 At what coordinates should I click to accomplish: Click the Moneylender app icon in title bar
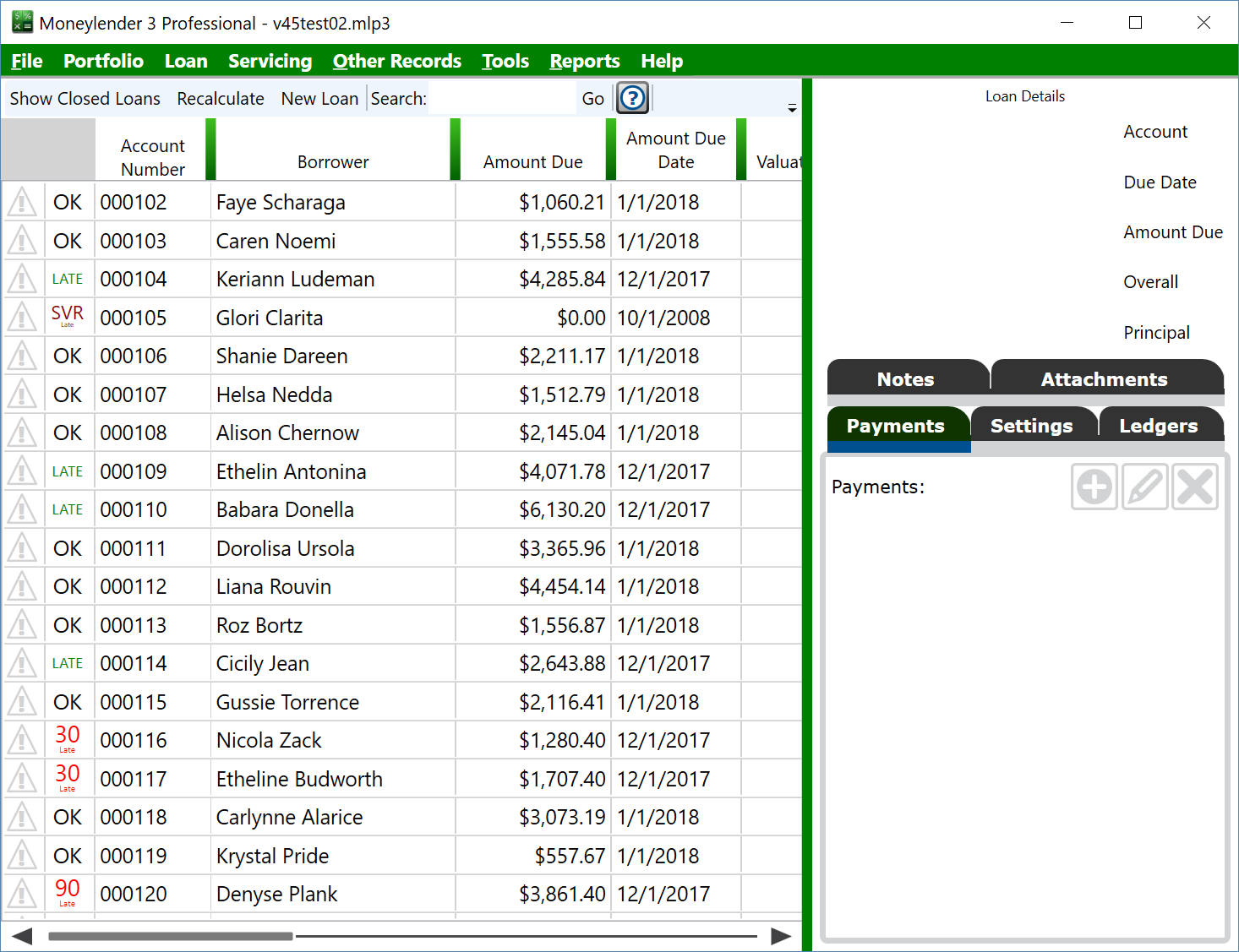click(x=22, y=22)
